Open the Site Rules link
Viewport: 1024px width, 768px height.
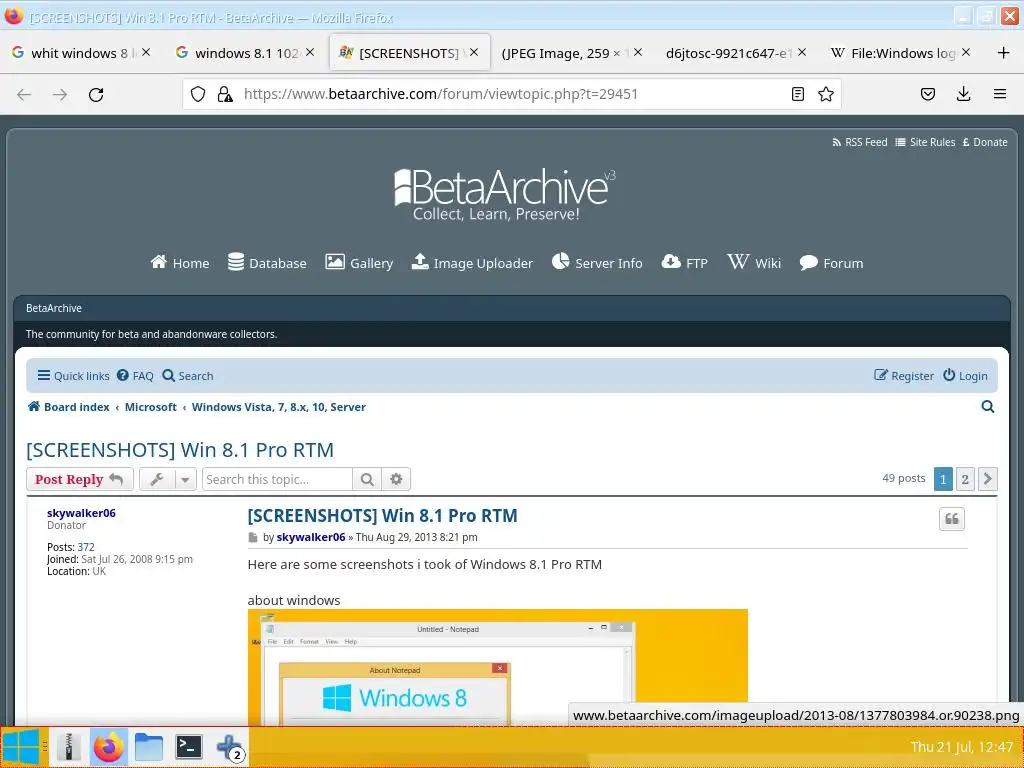925,142
